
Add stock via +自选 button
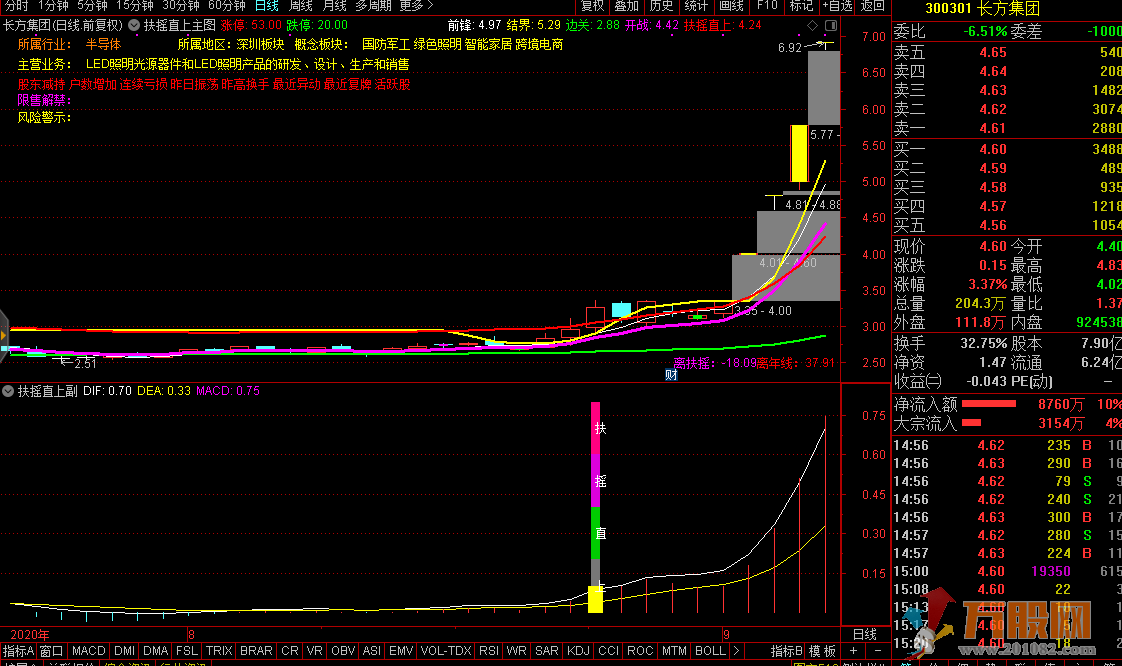tap(837, 6)
